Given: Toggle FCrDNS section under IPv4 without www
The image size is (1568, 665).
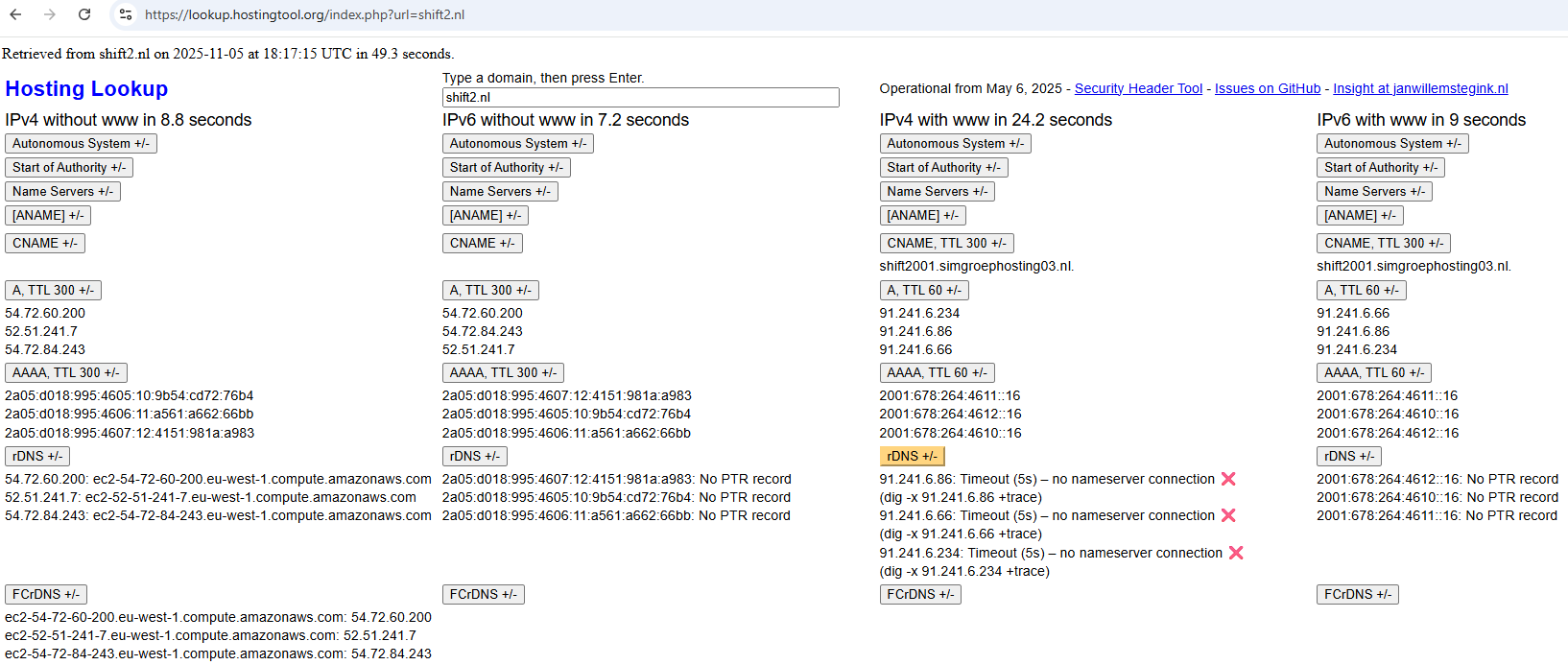Looking at the screenshot, I should 46,594.
